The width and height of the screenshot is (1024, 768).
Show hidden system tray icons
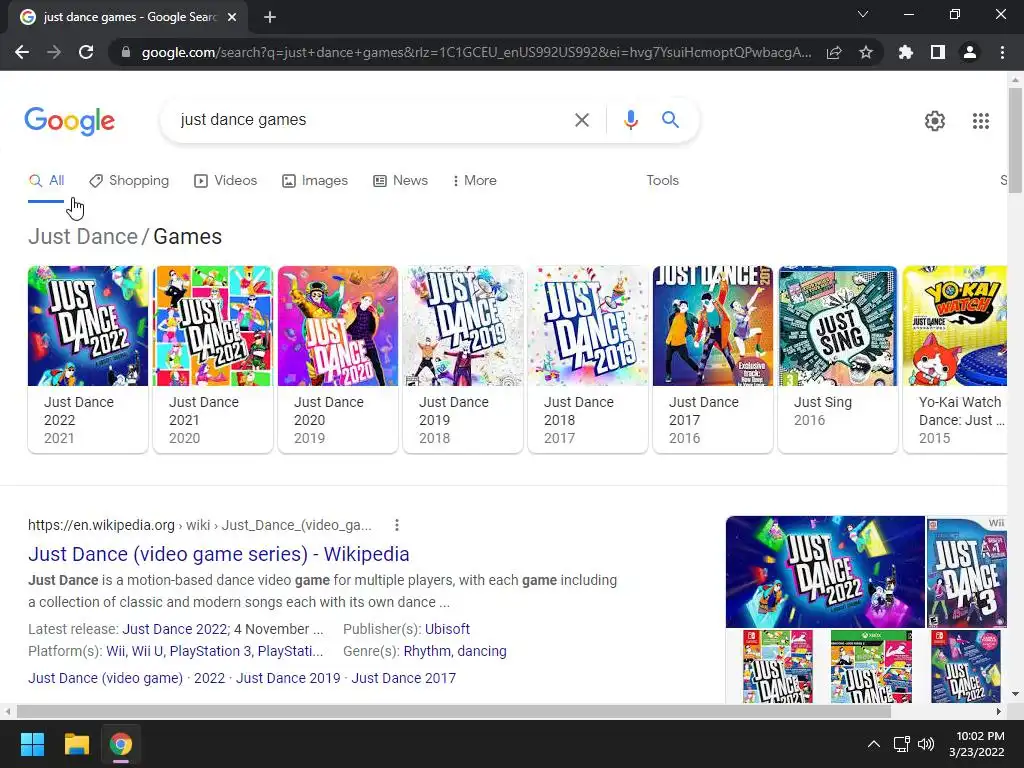(874, 744)
